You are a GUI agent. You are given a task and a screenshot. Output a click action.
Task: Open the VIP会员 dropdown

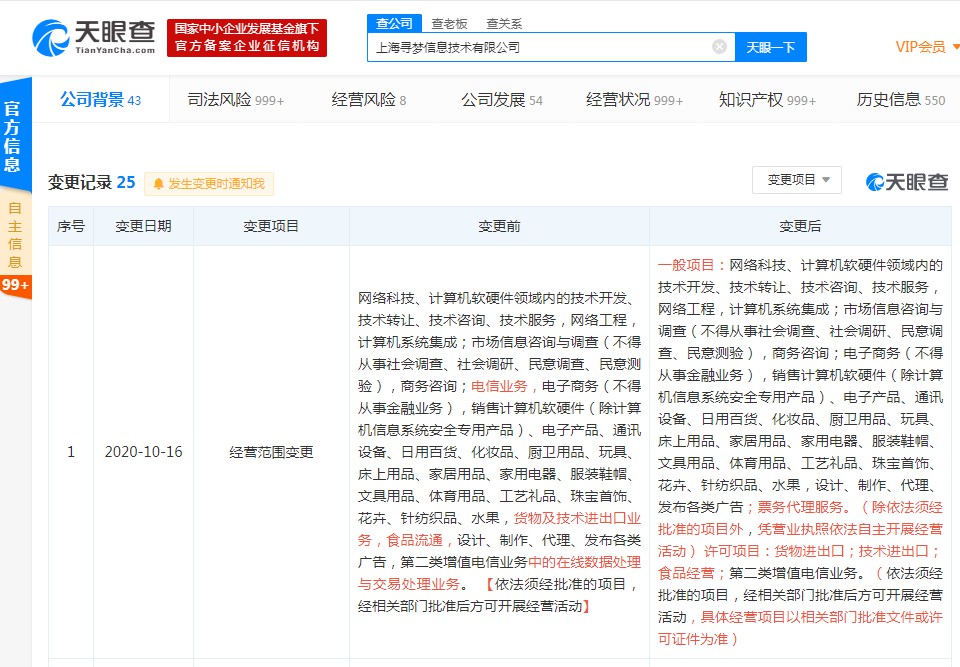click(926, 47)
